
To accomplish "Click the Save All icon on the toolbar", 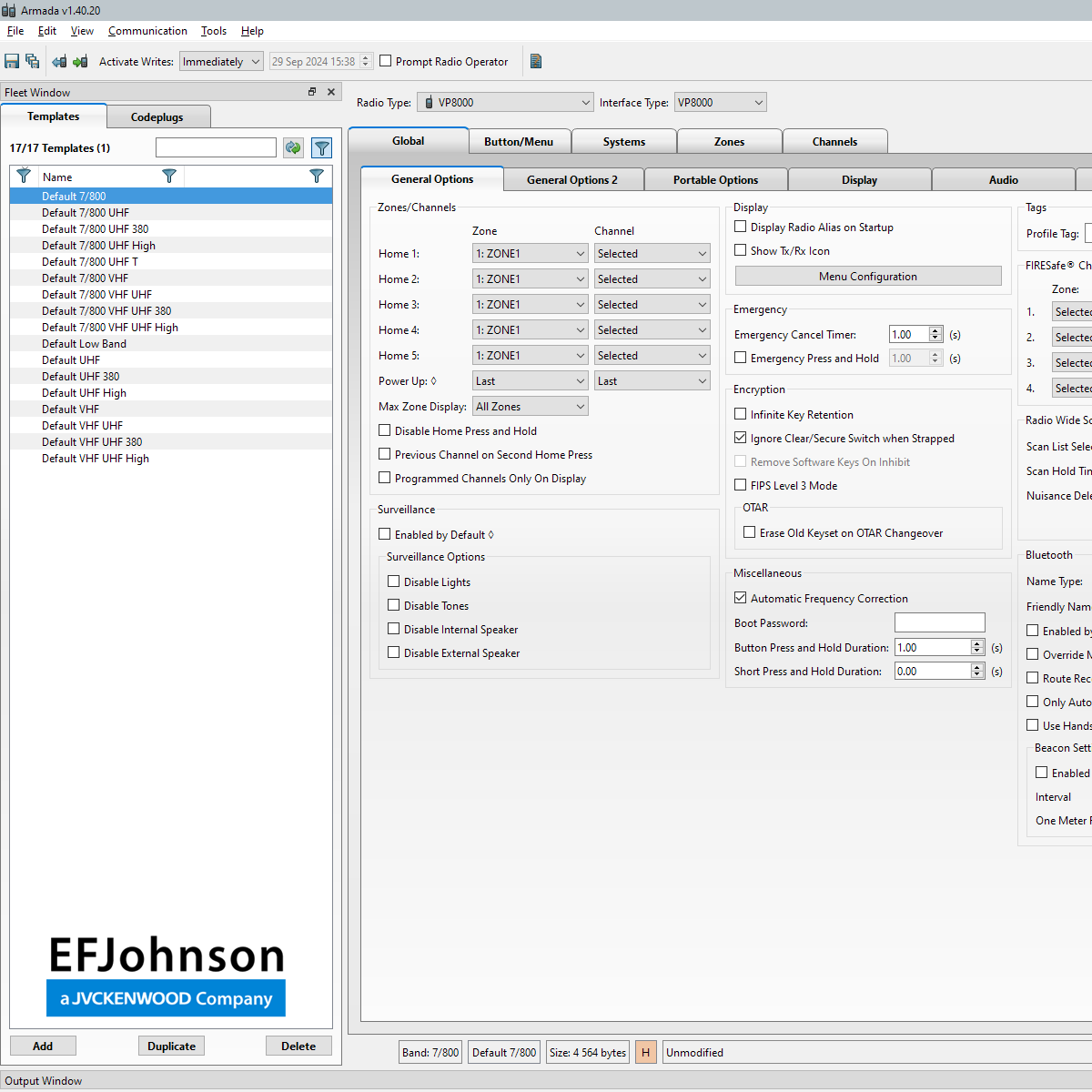I will (32, 61).
